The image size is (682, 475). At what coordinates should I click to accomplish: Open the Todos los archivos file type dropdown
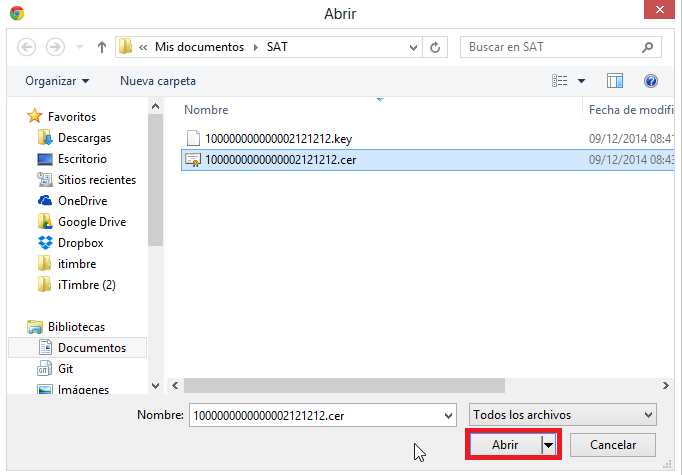[x=563, y=414]
